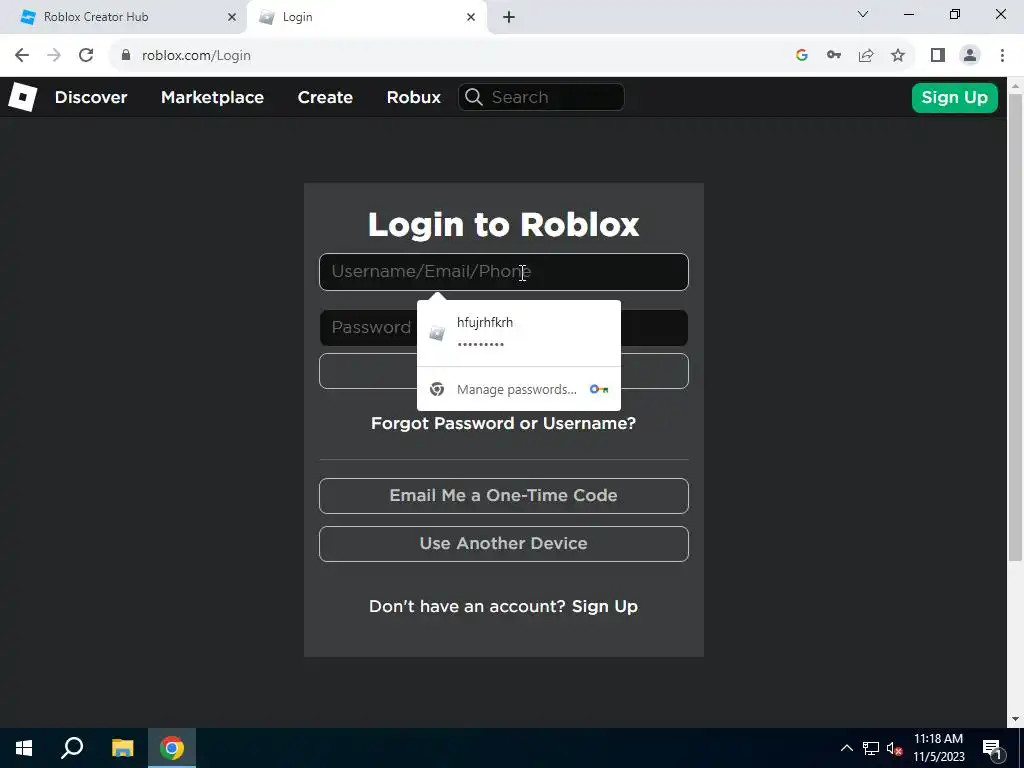
Task: Open a new tab with the plus button
Action: click(509, 18)
